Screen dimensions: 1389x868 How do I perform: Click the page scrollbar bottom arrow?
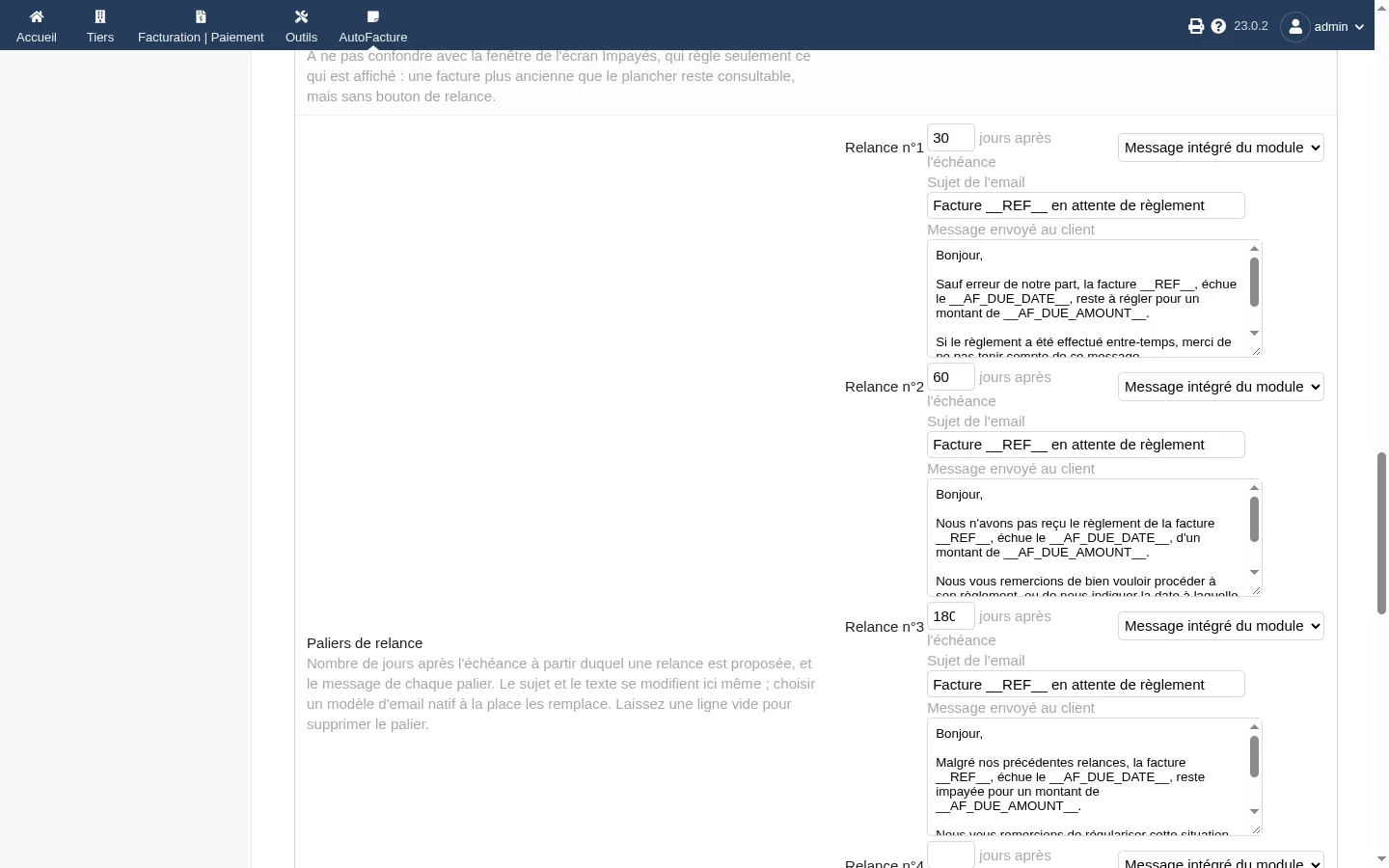coord(1381,859)
